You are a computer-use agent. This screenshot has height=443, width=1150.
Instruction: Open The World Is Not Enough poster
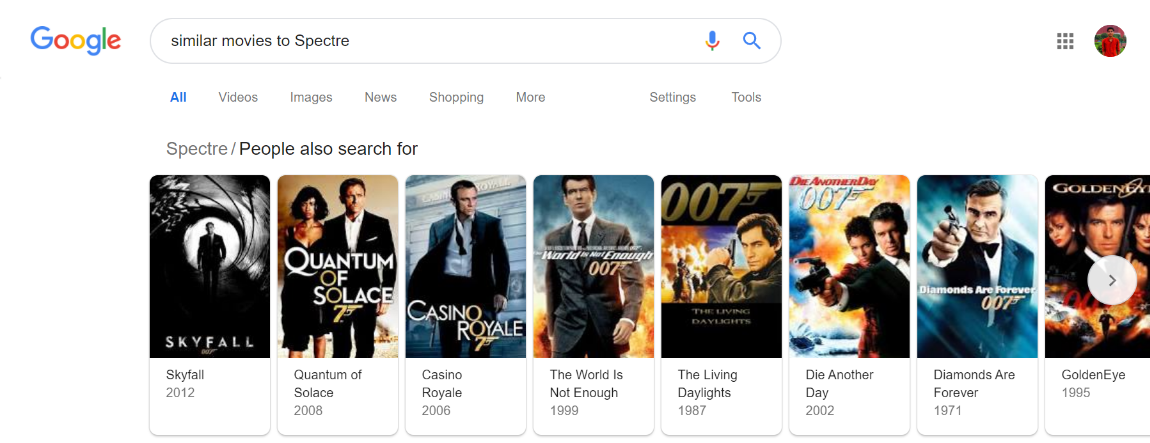[593, 266]
